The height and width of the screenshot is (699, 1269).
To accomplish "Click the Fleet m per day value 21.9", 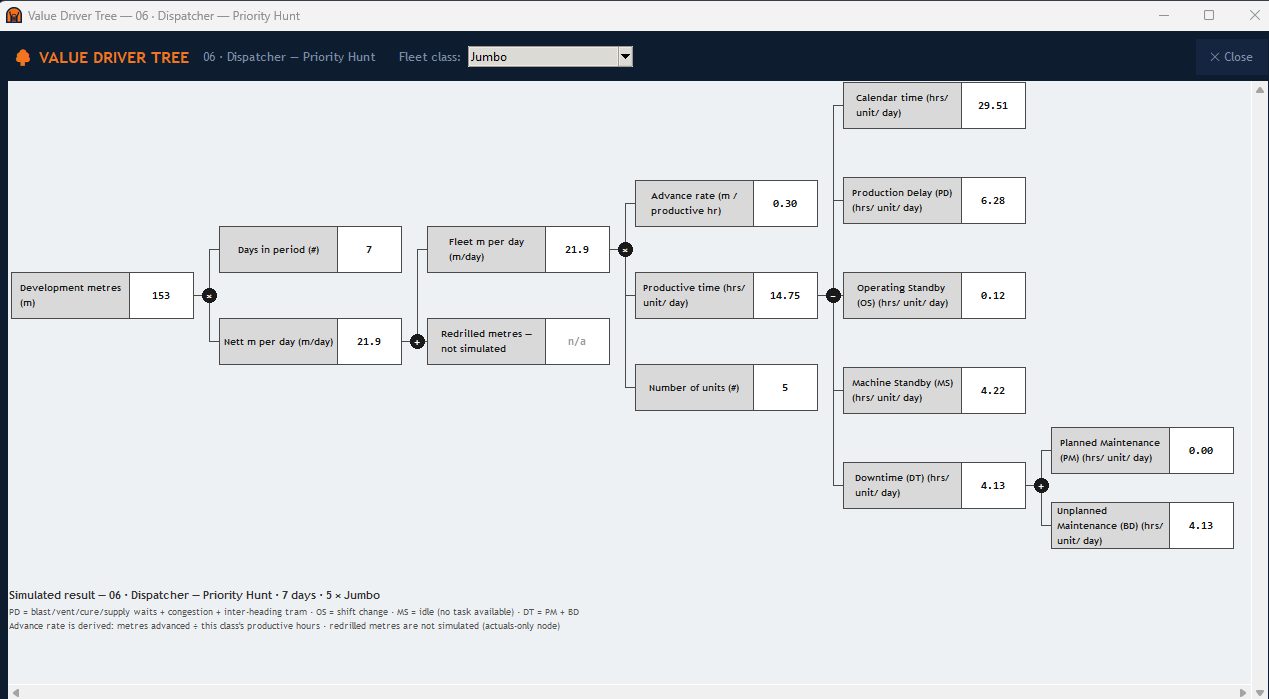I will point(577,249).
